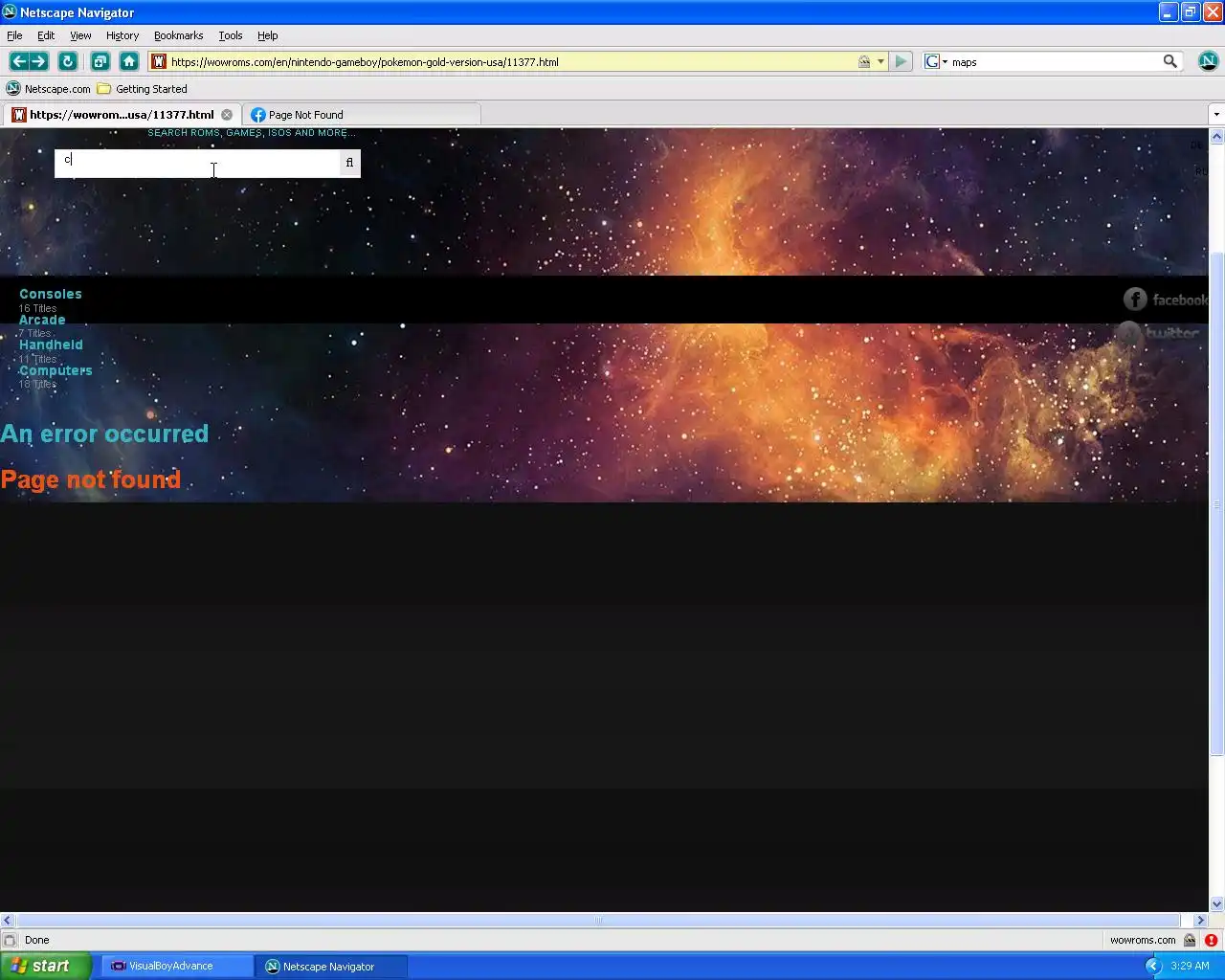Open the Help menu
The image size is (1225, 980).
click(267, 35)
